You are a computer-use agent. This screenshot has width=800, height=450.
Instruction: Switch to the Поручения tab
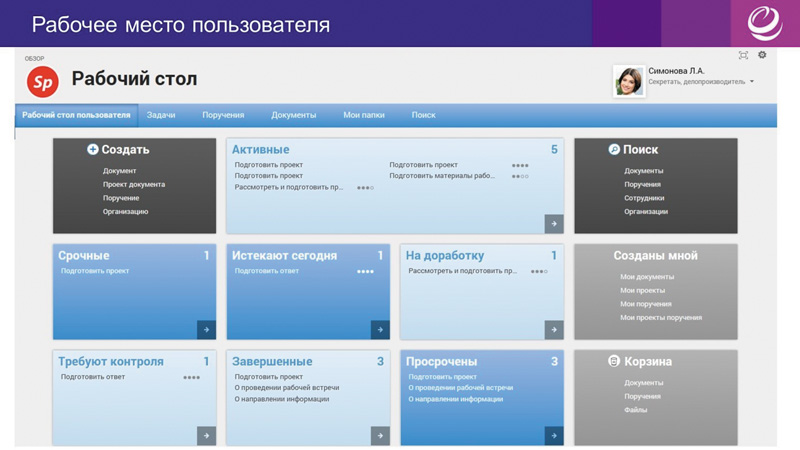223,115
